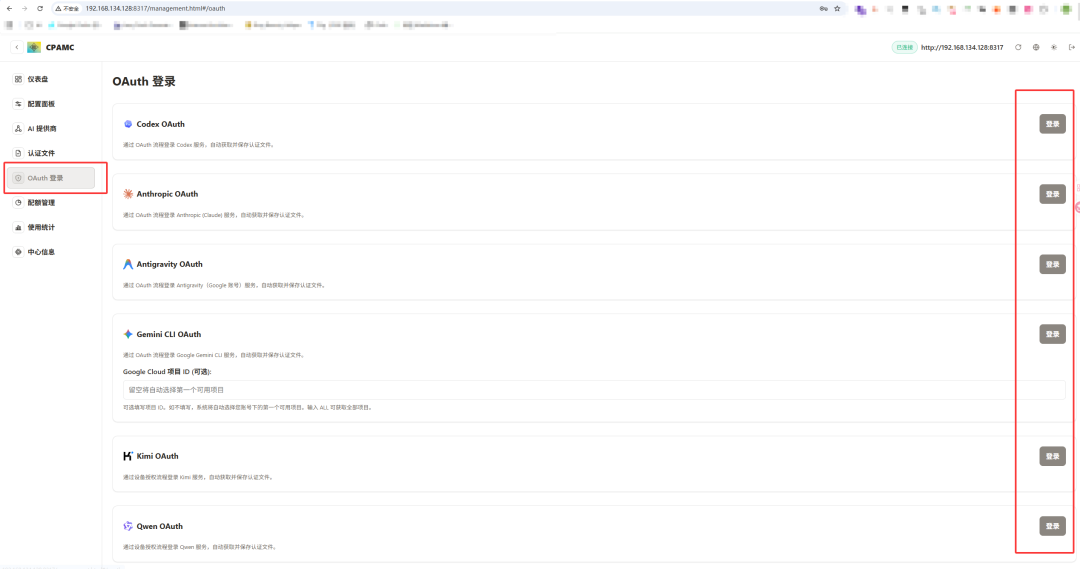Toggle the theme sun icon in header
Image resolution: width=1080 pixels, height=569 pixels.
click(x=1054, y=48)
